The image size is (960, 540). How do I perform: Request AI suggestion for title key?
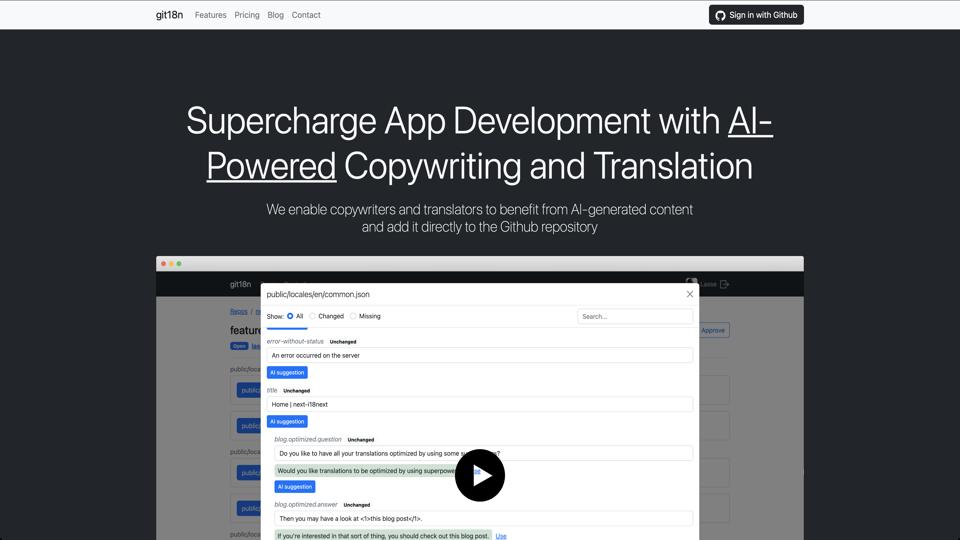287,421
